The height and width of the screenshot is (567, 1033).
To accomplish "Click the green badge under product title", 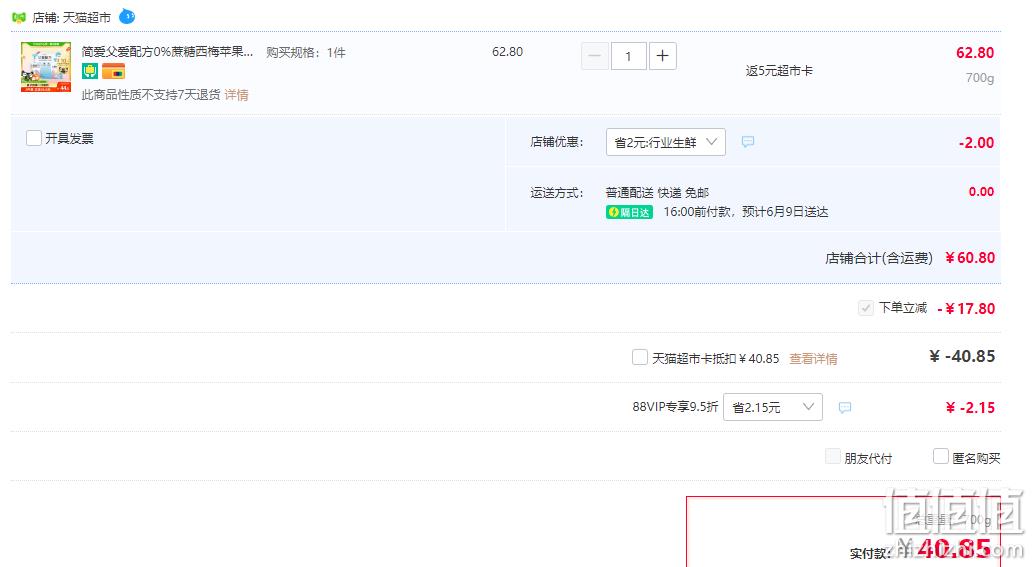I will (x=90, y=71).
